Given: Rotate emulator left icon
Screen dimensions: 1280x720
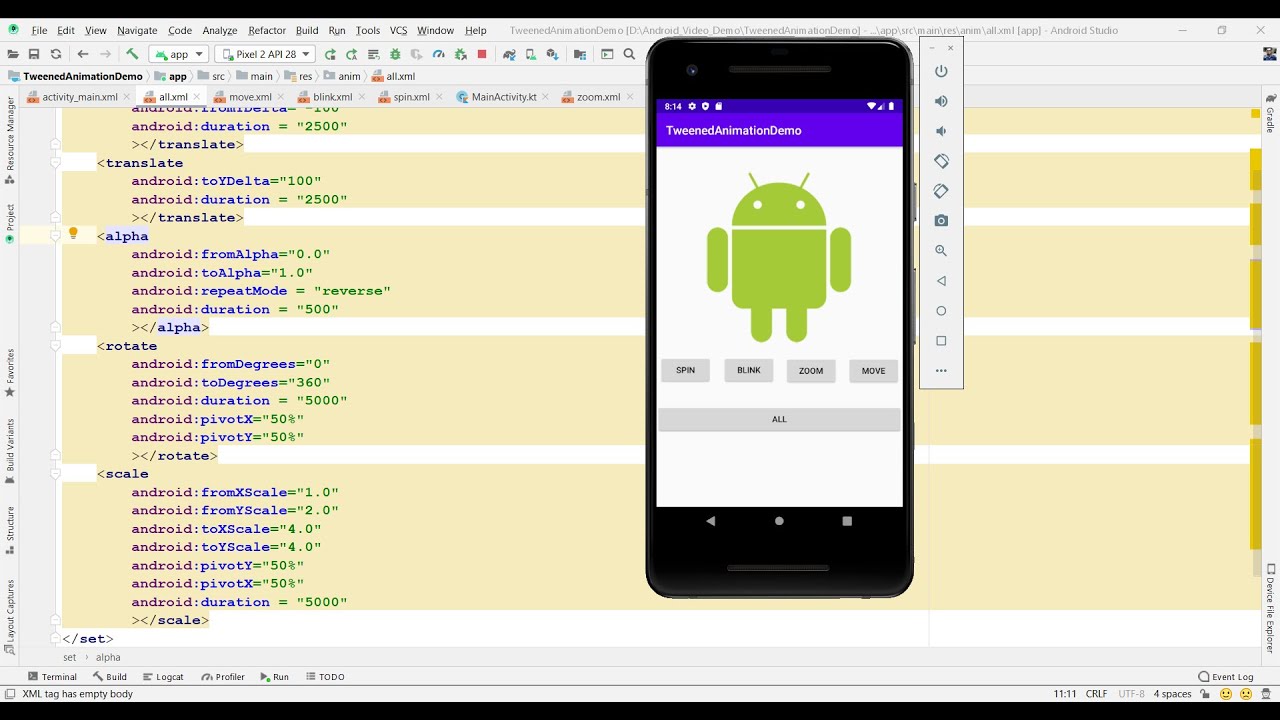Looking at the screenshot, I should pos(941,161).
